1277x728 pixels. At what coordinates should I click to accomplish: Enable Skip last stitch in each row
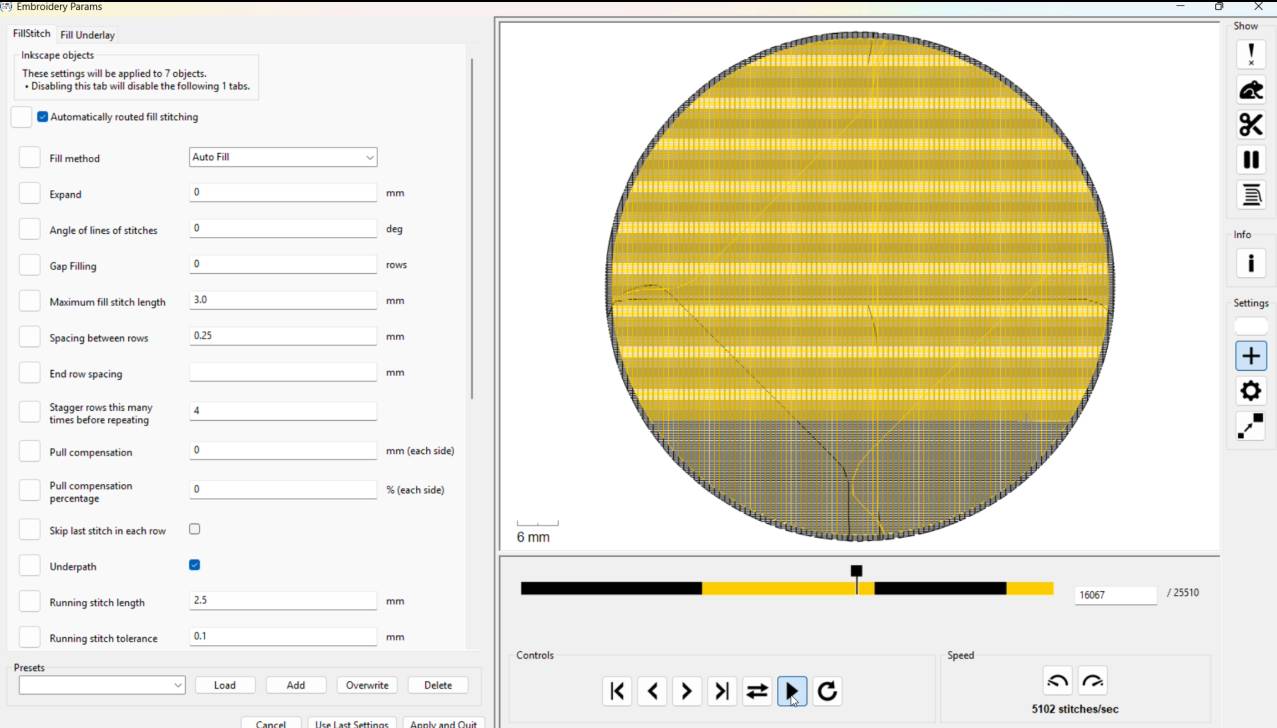[194, 529]
